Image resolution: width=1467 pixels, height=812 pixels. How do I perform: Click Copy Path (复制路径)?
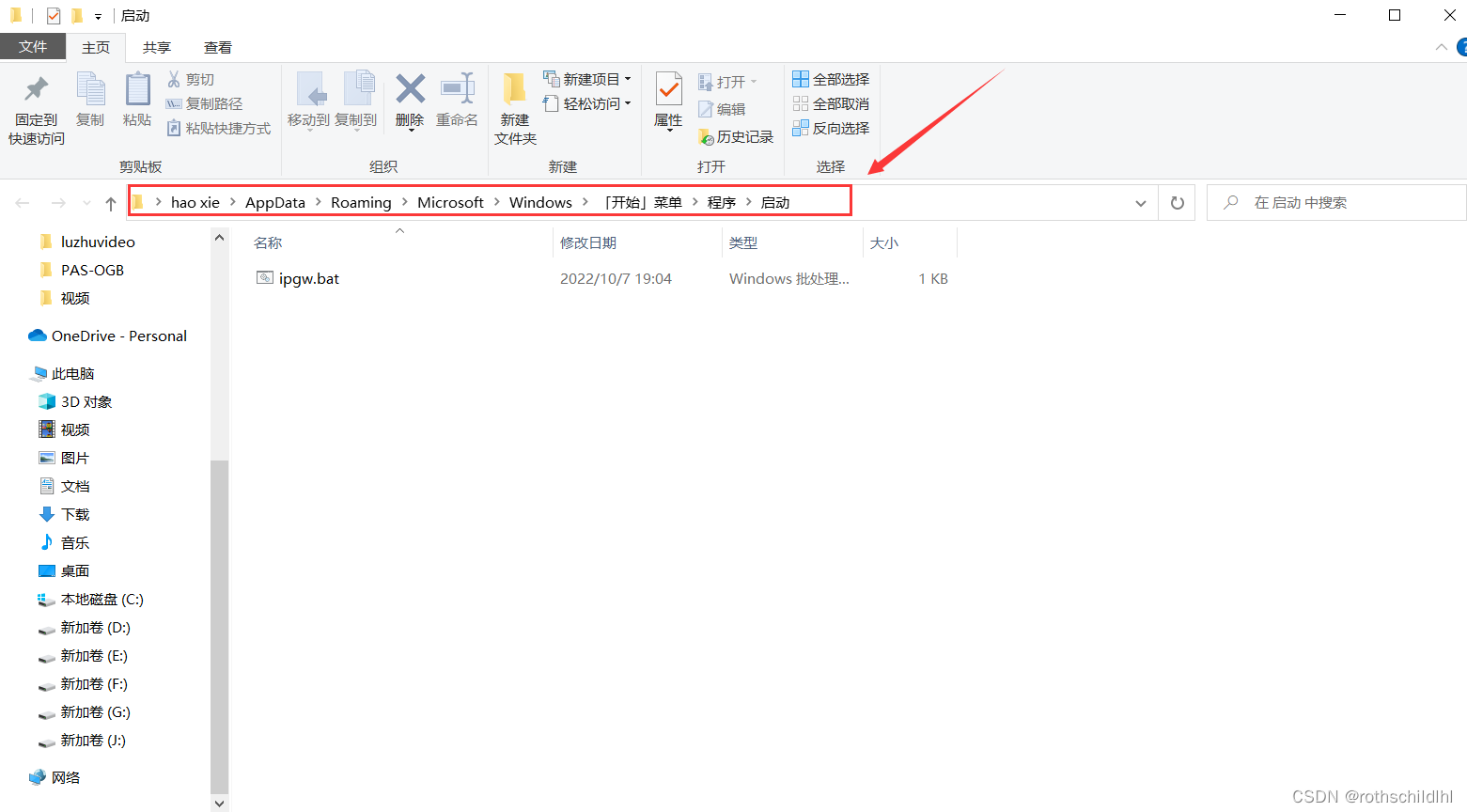204,104
